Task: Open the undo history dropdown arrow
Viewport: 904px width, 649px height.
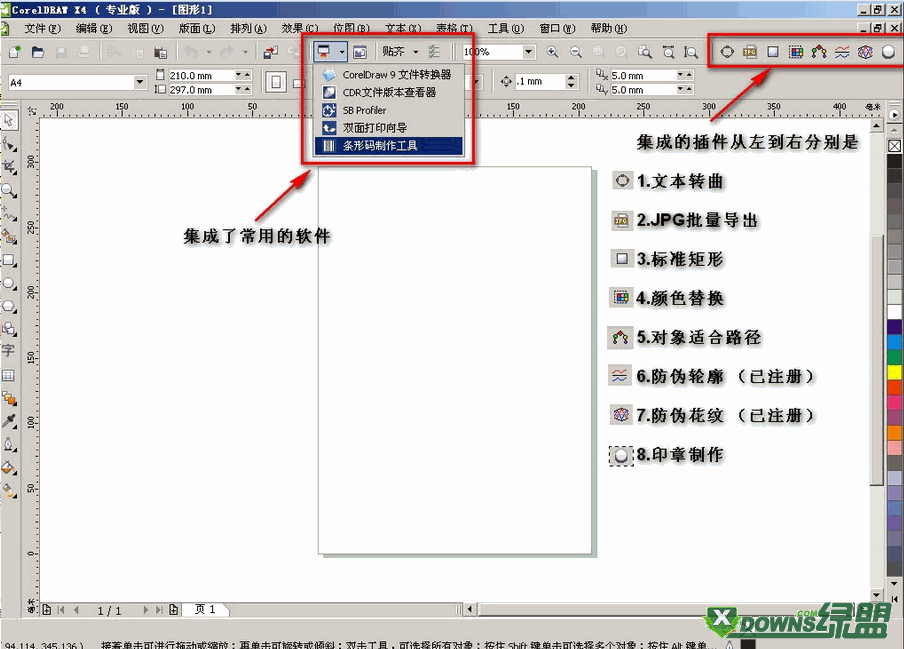Action: [x=209, y=52]
